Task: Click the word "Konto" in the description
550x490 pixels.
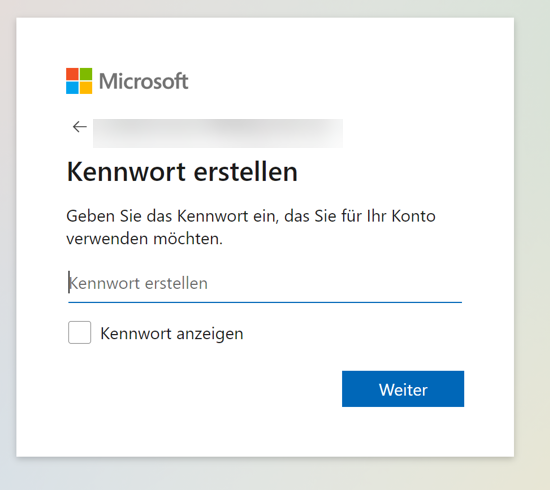Action: 414,216
